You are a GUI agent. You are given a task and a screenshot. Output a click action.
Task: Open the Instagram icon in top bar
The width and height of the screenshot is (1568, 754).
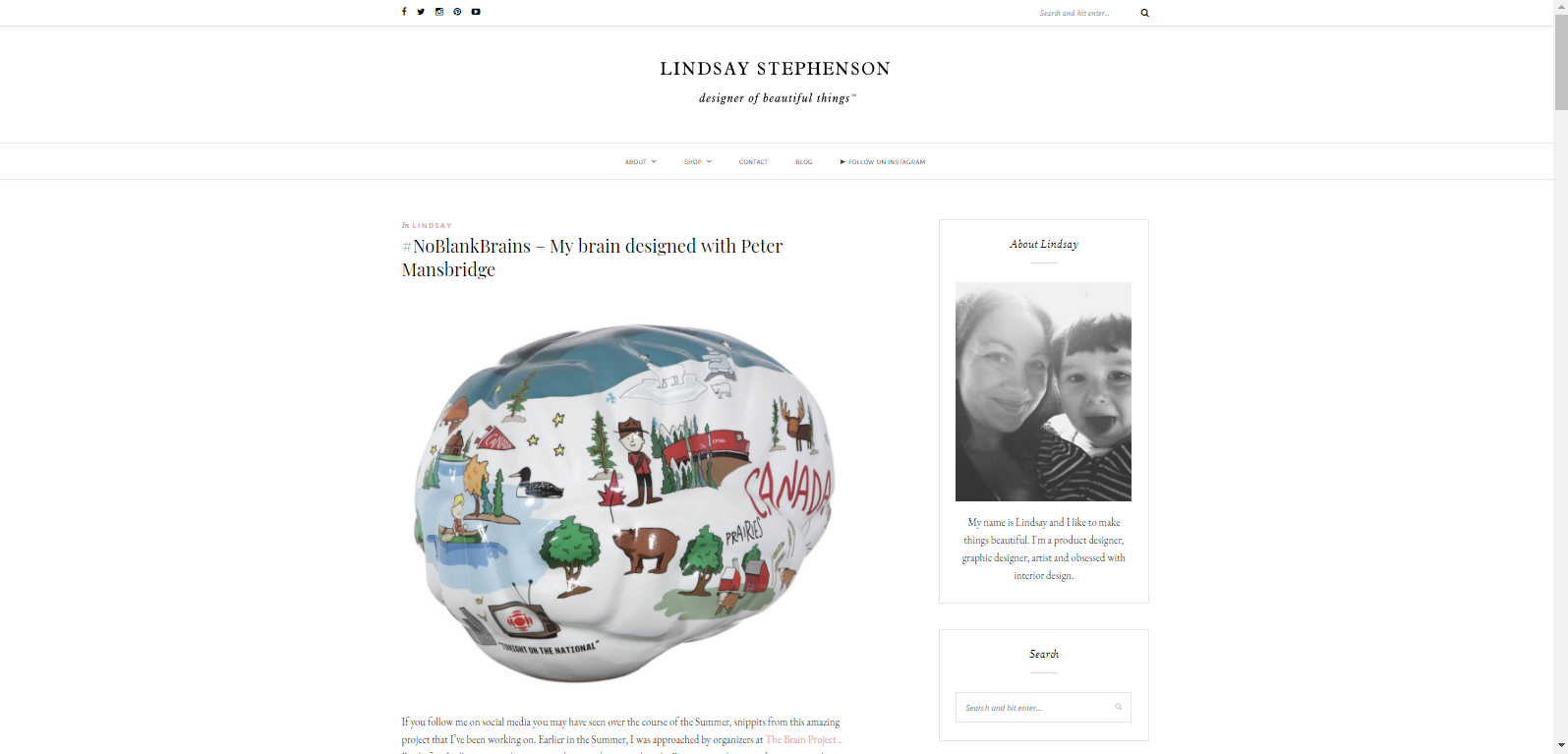tap(439, 12)
